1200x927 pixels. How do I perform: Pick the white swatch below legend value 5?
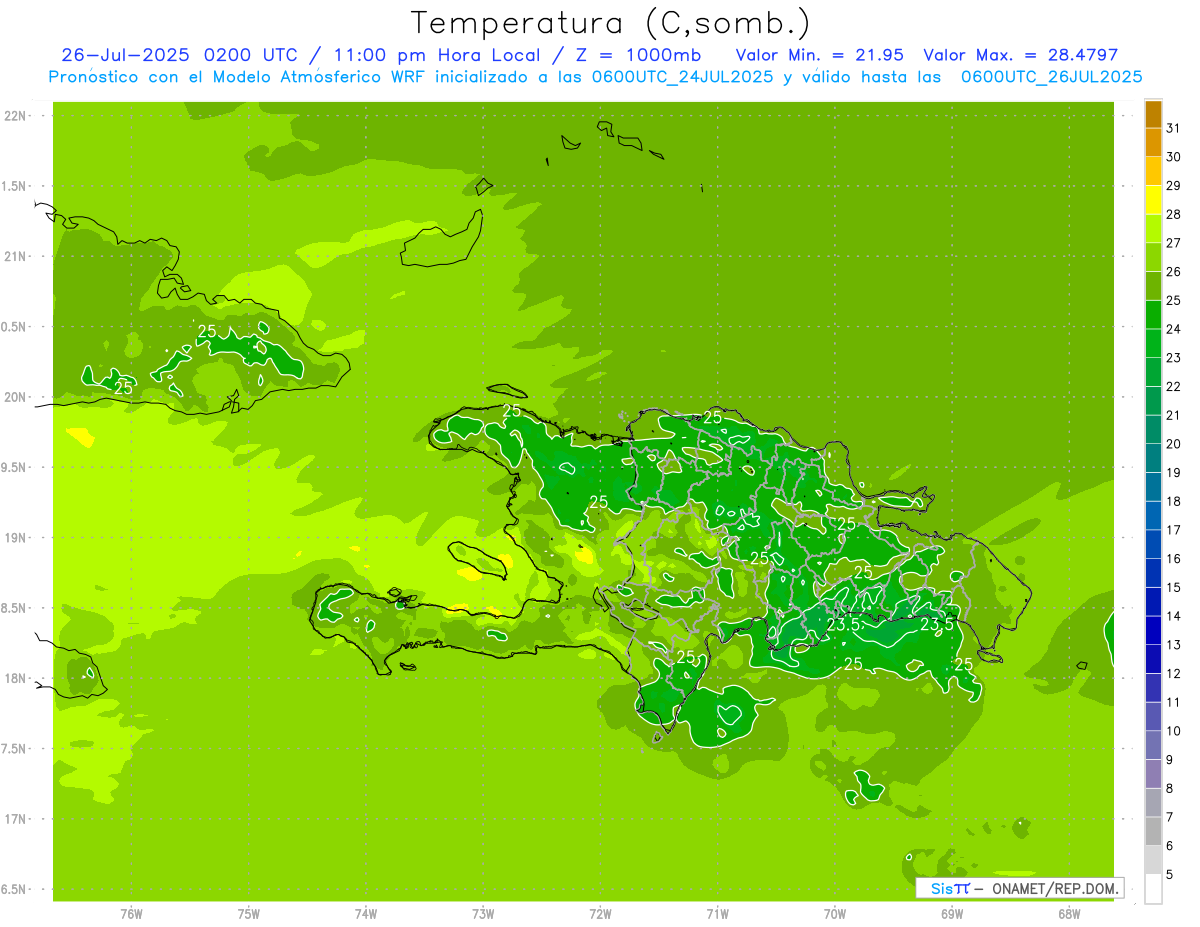pos(1153,889)
